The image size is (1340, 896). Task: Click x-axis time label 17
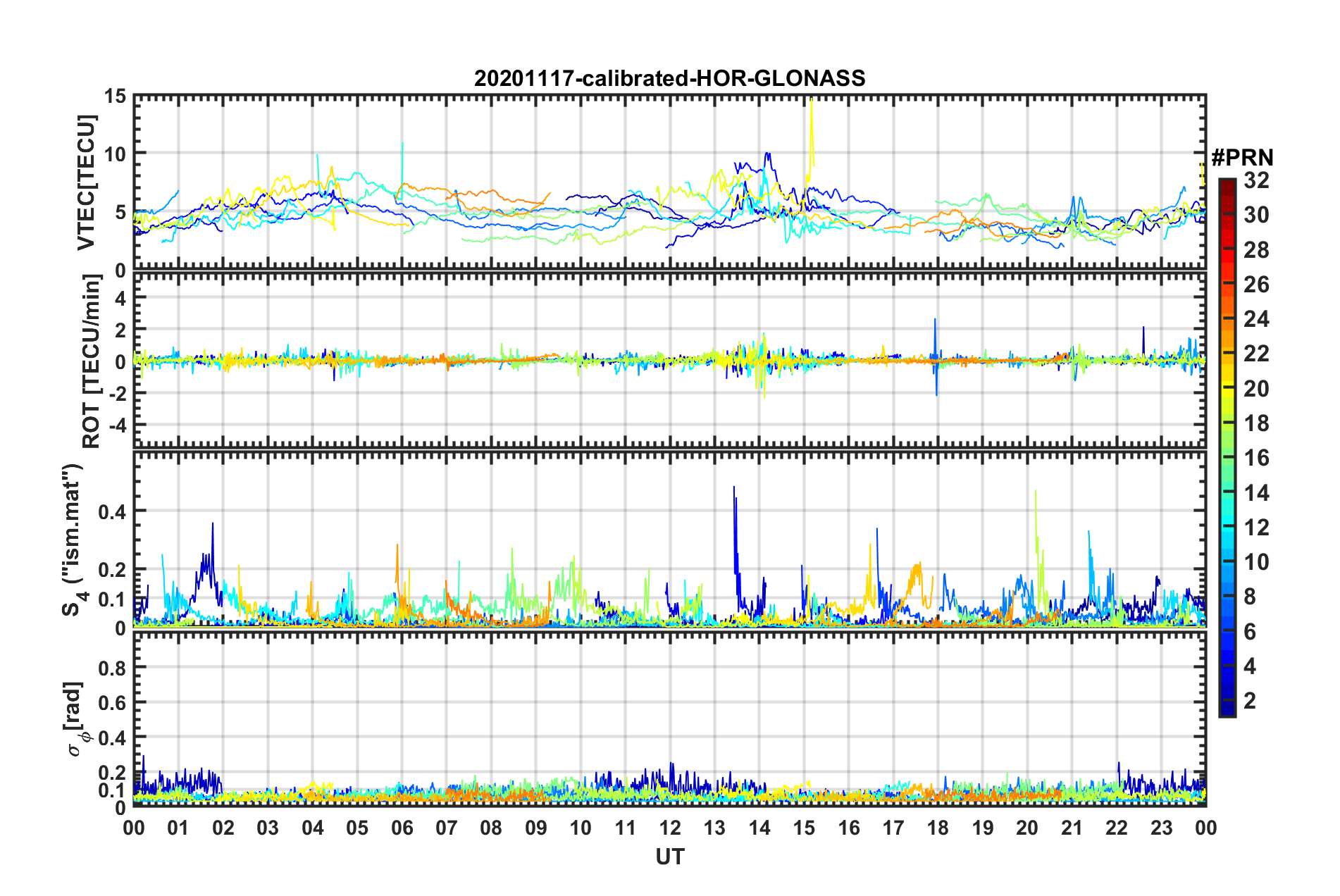(x=893, y=828)
